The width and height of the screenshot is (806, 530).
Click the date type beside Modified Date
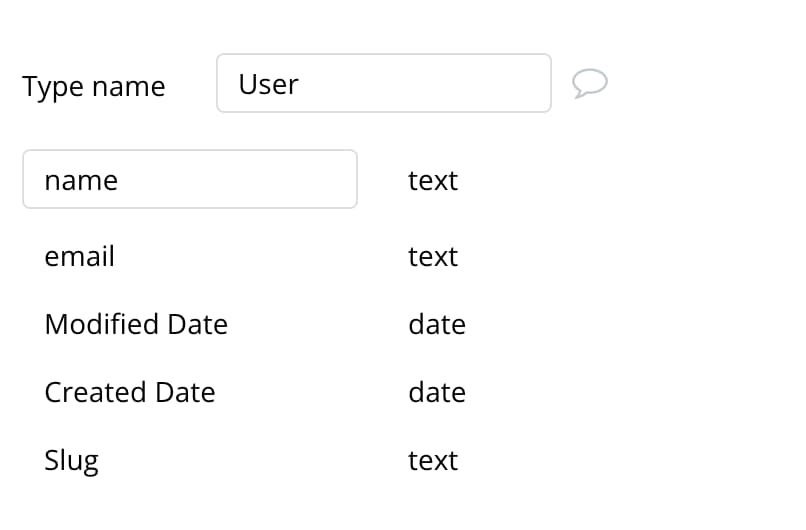pos(437,324)
